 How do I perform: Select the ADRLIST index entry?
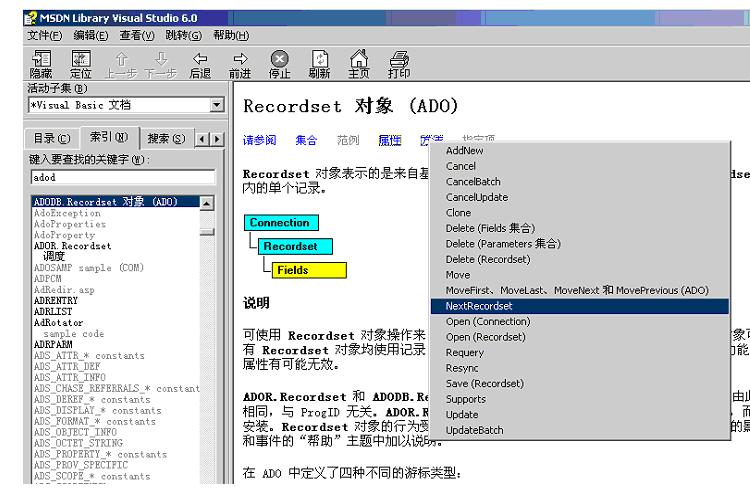tap(53, 312)
